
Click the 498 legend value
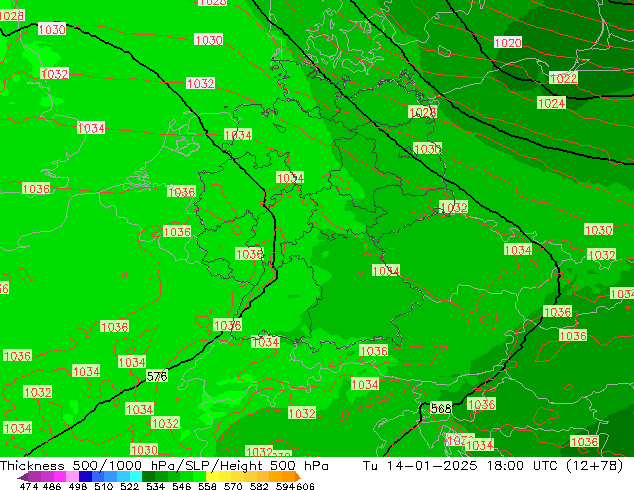78,486
